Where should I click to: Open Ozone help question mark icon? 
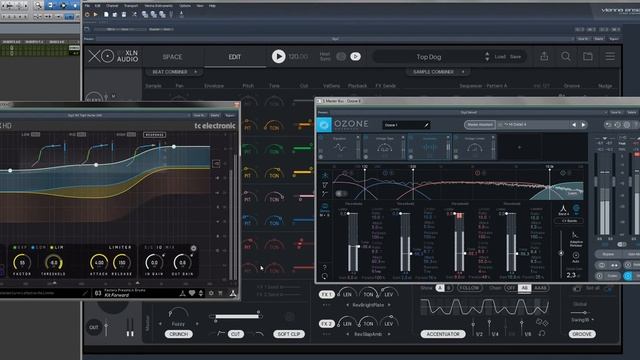(x=324, y=267)
